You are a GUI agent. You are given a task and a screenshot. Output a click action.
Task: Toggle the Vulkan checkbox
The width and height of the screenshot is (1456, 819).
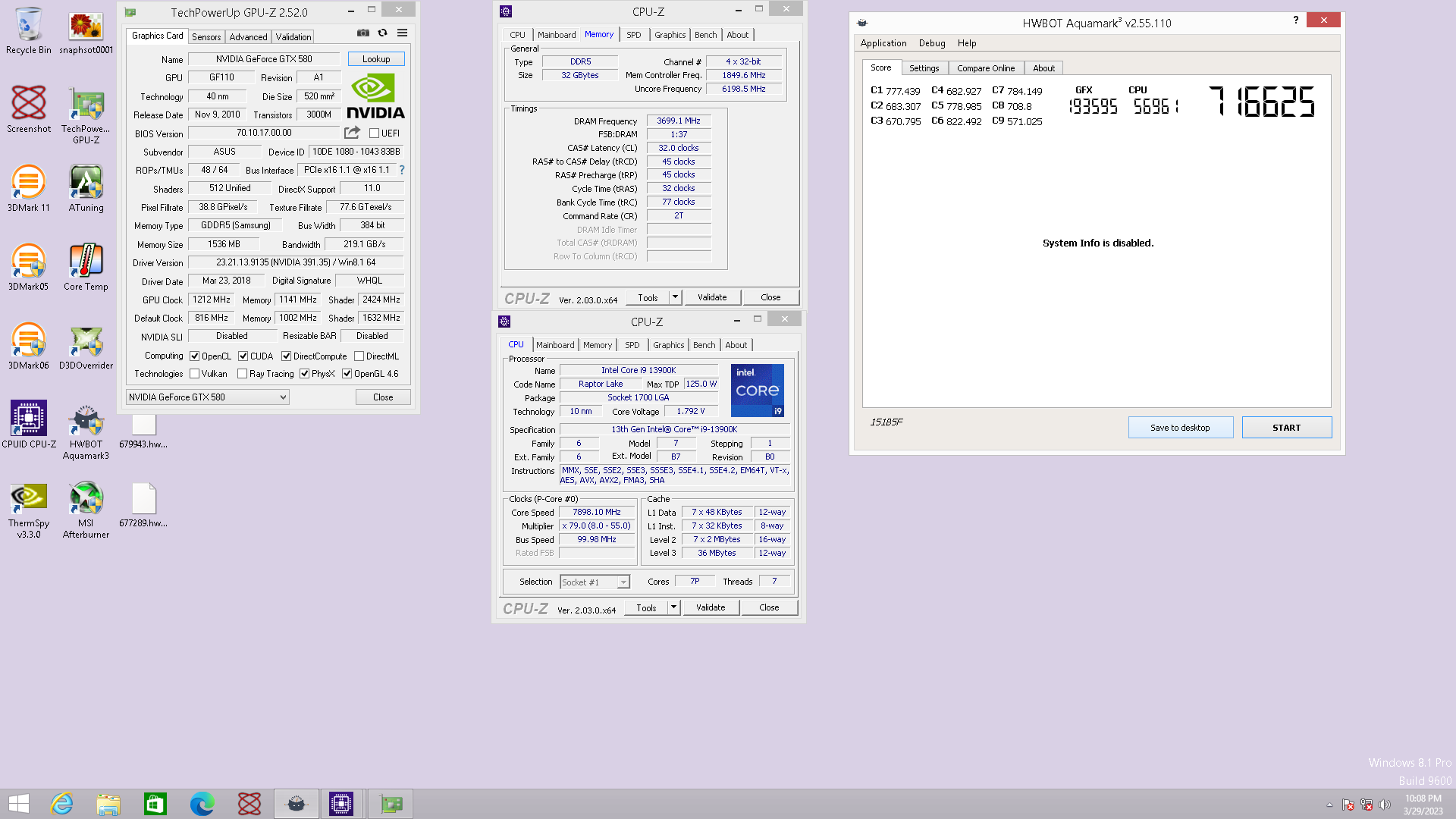point(194,374)
